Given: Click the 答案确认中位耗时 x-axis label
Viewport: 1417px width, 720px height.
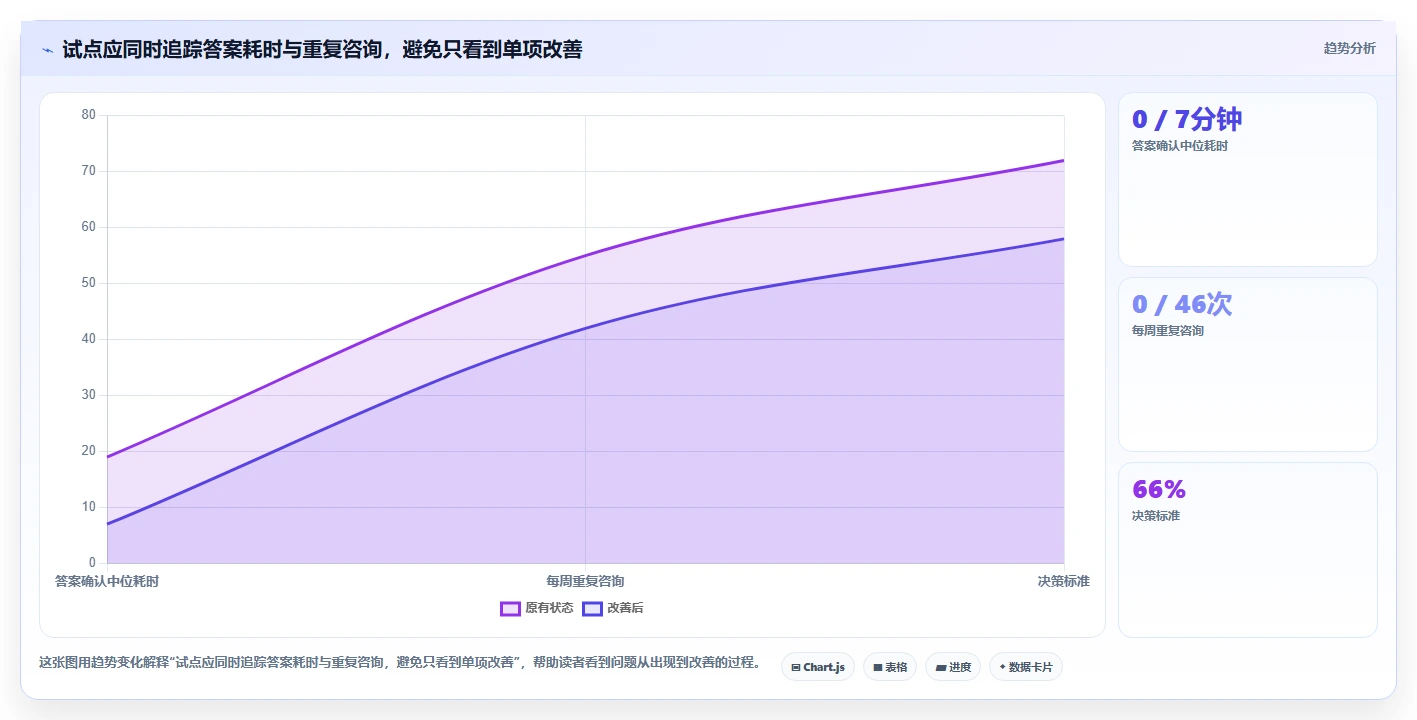Looking at the screenshot, I should point(107,581).
